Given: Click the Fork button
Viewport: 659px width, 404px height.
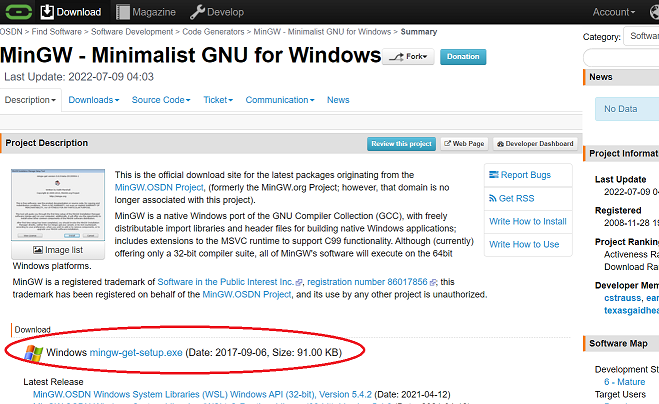Looking at the screenshot, I should point(408,57).
